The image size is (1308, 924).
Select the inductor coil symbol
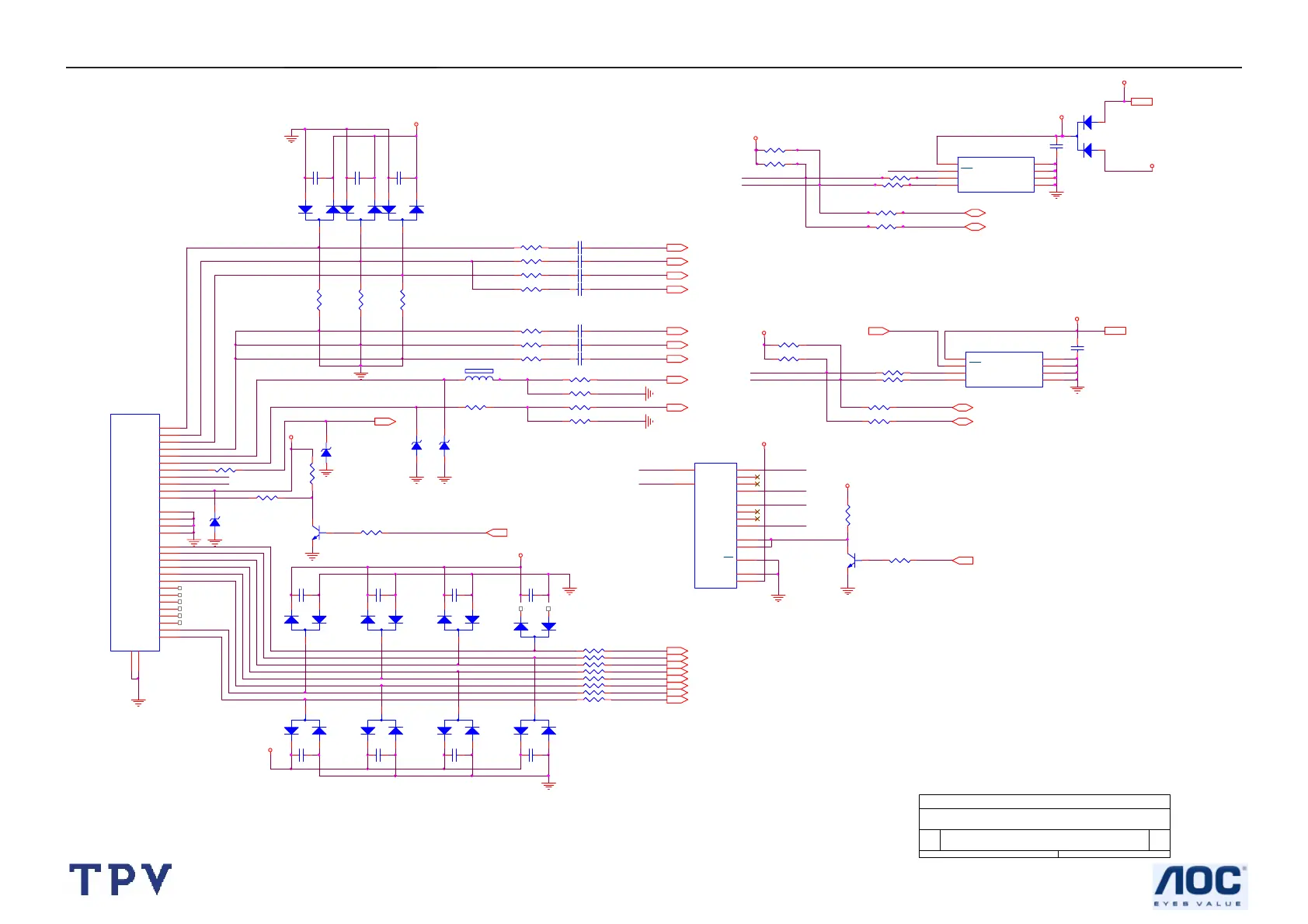479,378
